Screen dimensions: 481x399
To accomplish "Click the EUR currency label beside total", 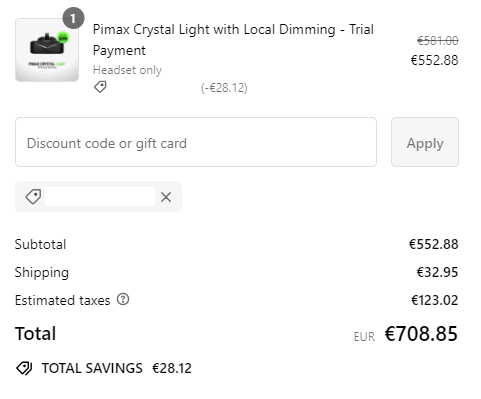I will tap(364, 337).
